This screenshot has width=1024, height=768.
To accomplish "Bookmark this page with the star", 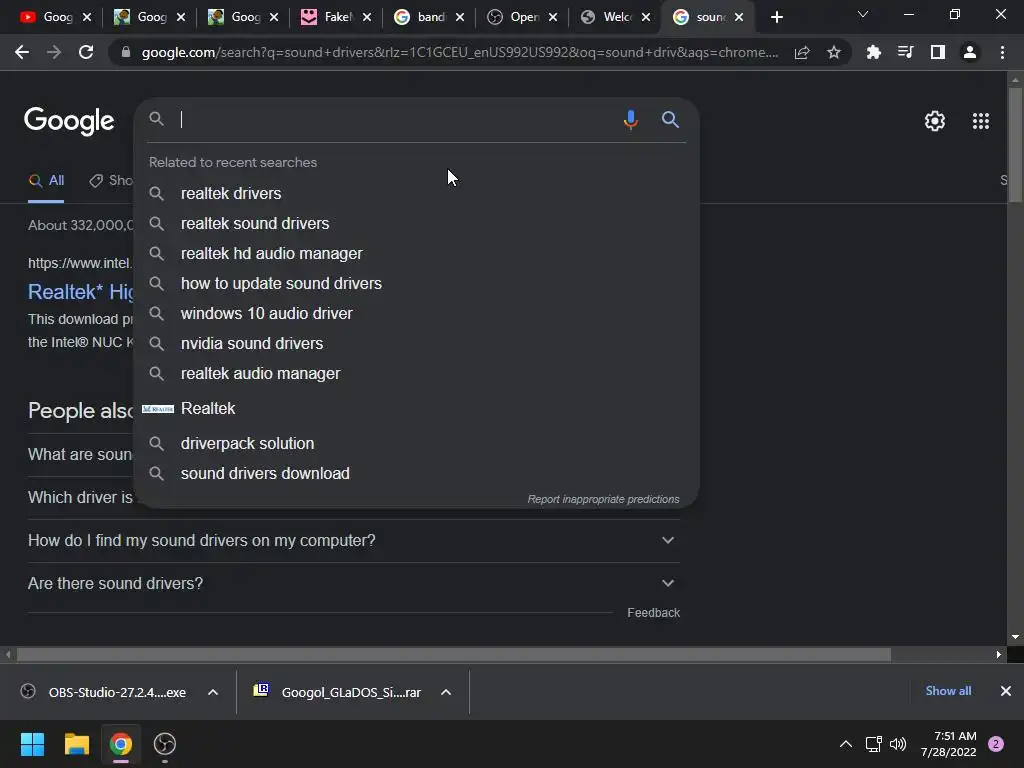I will point(833,52).
